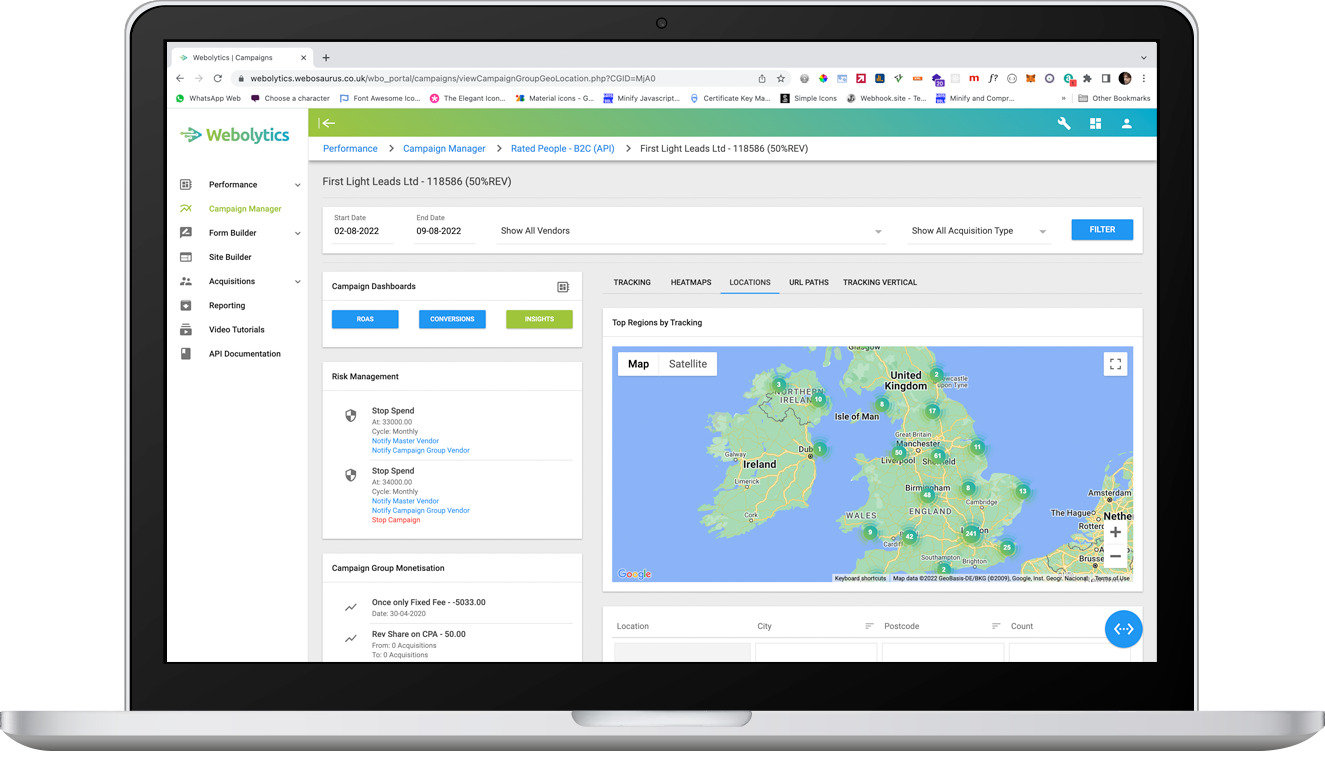Click the blue FILTER button
The width and height of the screenshot is (1325, 780).
[x=1102, y=230]
